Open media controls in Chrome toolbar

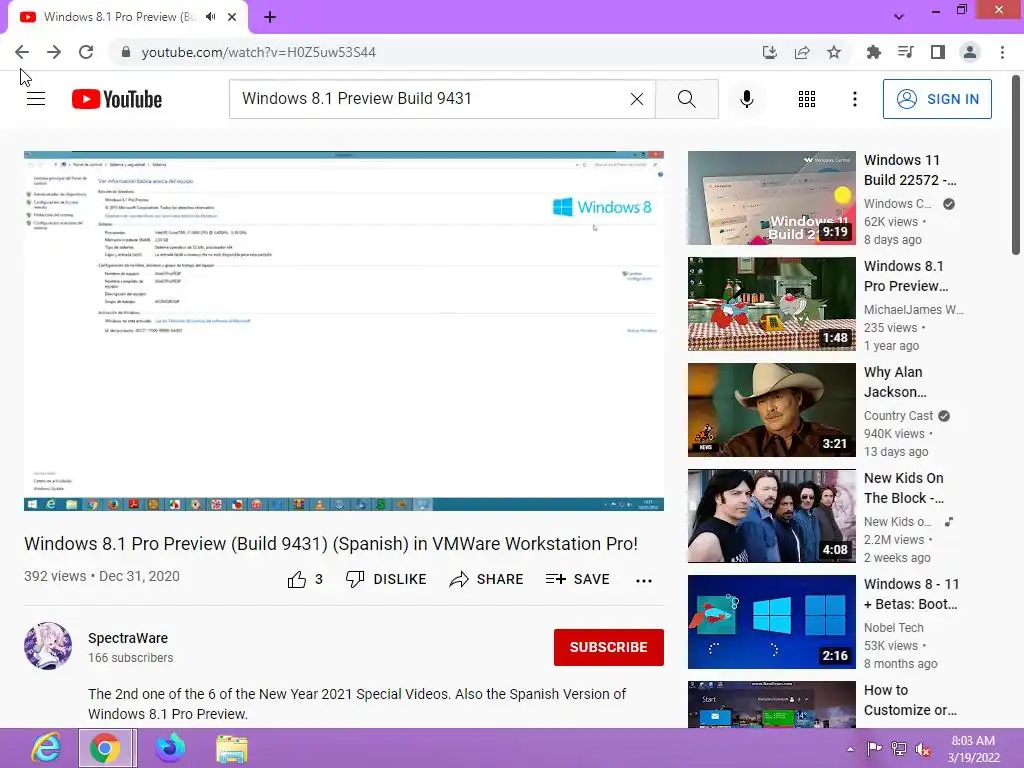[906, 52]
